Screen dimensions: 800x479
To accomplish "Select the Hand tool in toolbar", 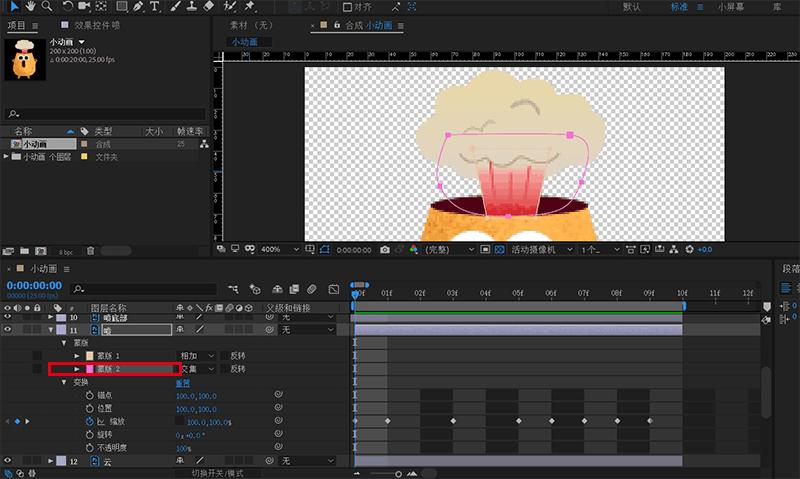I will [30, 7].
